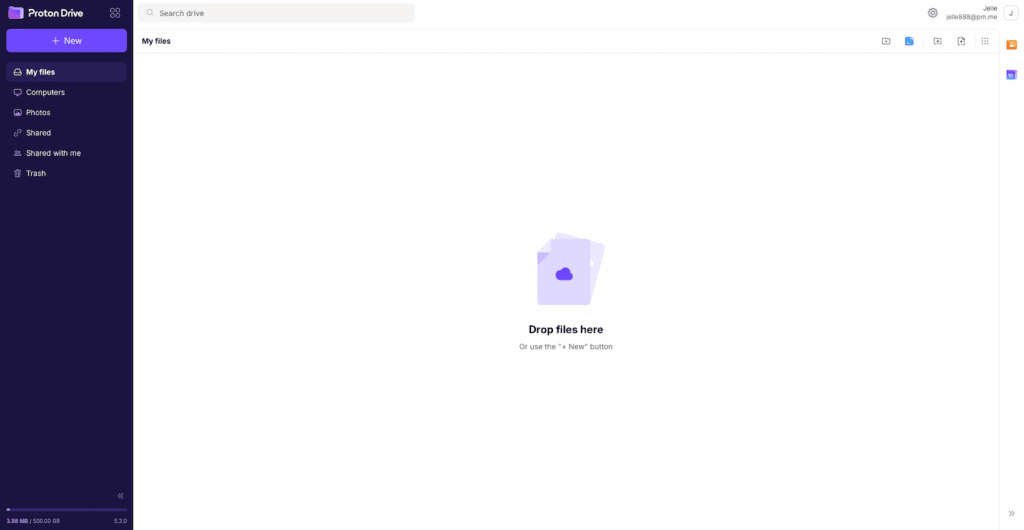Image resolution: width=1024 pixels, height=530 pixels.
Task: Click the upload file toolbar icon
Action: [961, 41]
